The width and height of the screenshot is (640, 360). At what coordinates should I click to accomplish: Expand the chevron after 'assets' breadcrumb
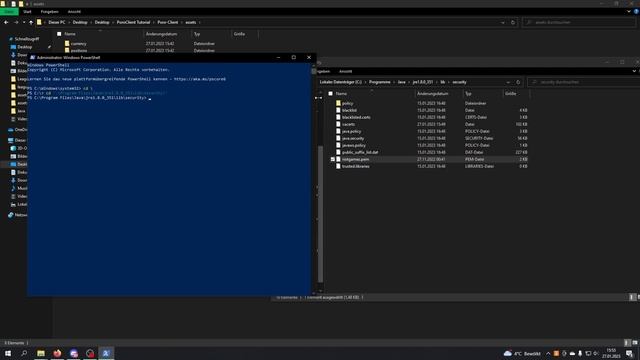(200, 22)
